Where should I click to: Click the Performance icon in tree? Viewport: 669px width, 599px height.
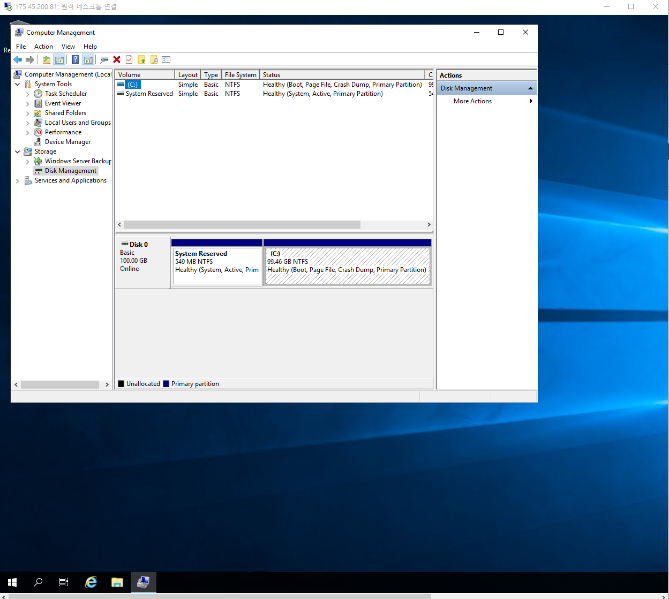pos(38,132)
